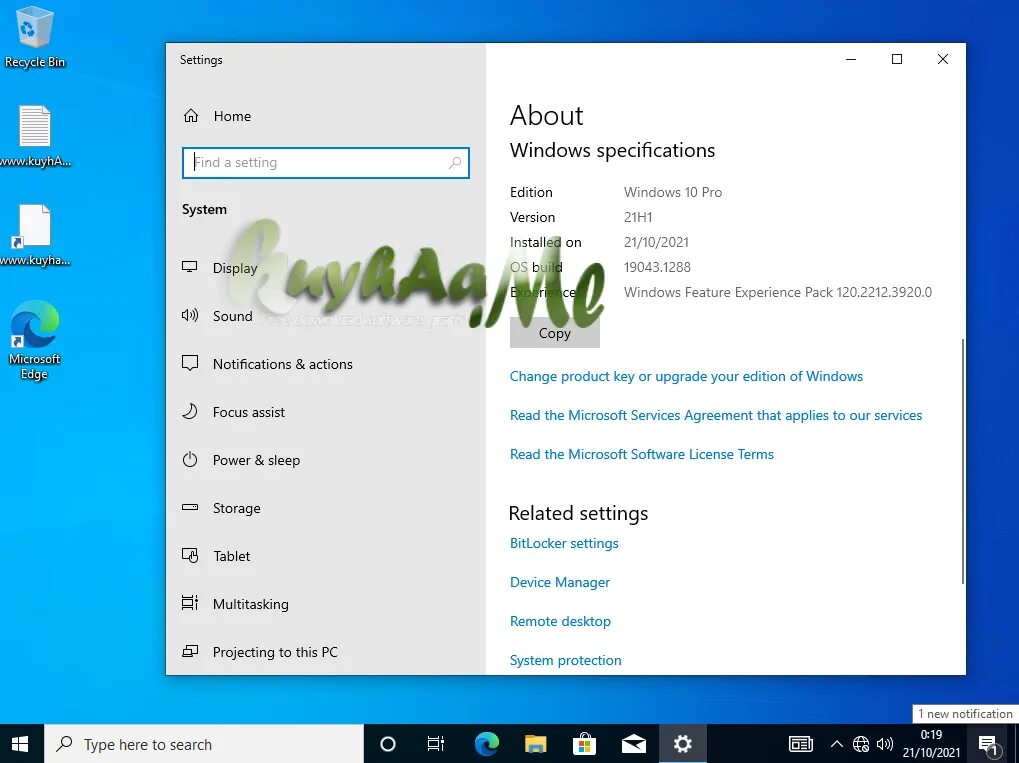
Task: Click the Notifications & actions icon
Action: click(190, 363)
